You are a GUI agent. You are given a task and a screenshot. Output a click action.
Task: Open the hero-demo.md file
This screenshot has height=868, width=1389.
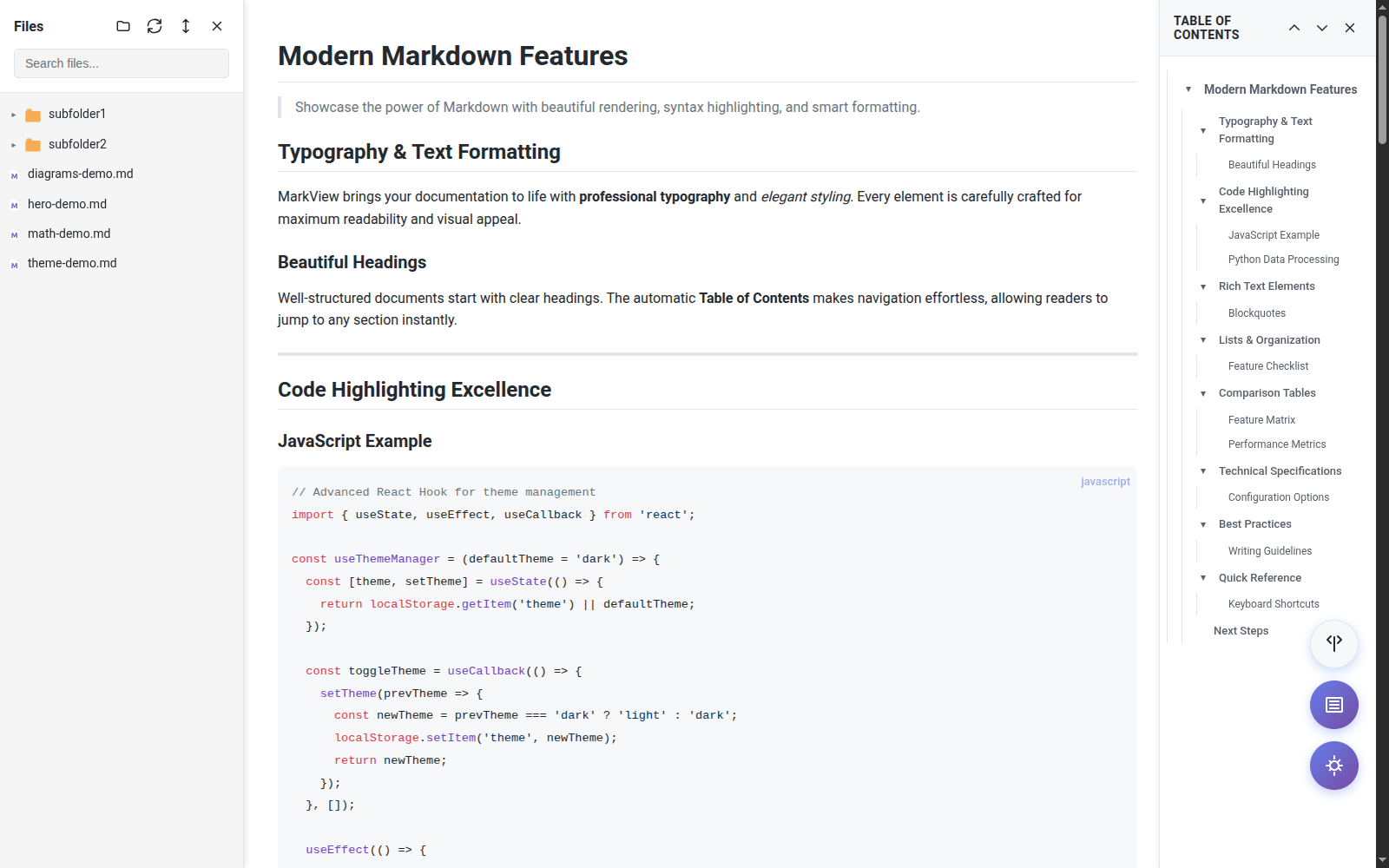coord(68,203)
